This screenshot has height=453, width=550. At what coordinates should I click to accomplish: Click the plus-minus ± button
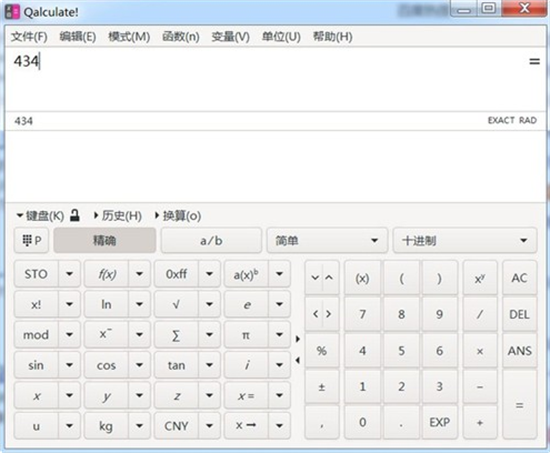[x=322, y=387]
